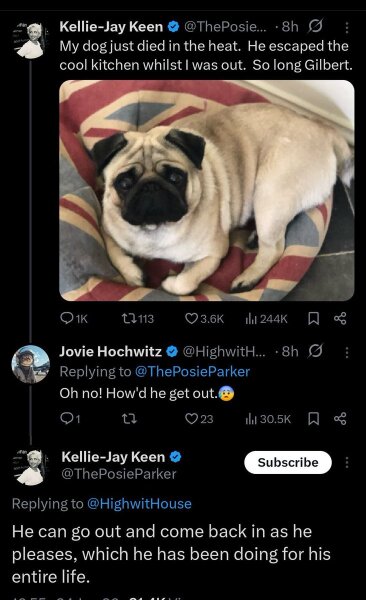Subscribe to Kellie-Jay Keen
The image size is (366, 600).
pos(288,462)
